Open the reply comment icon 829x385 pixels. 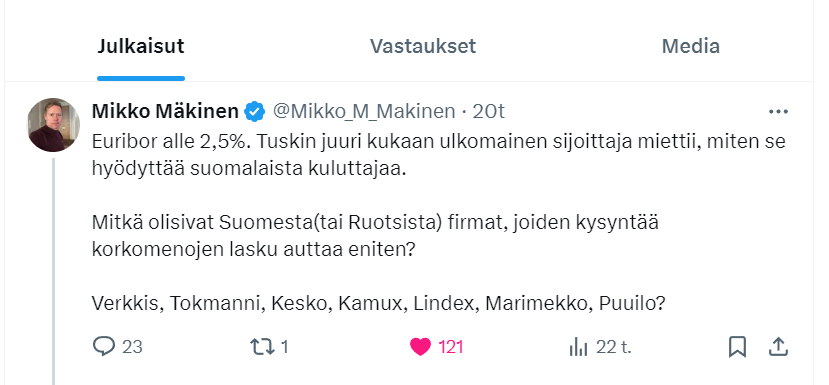[x=104, y=346]
